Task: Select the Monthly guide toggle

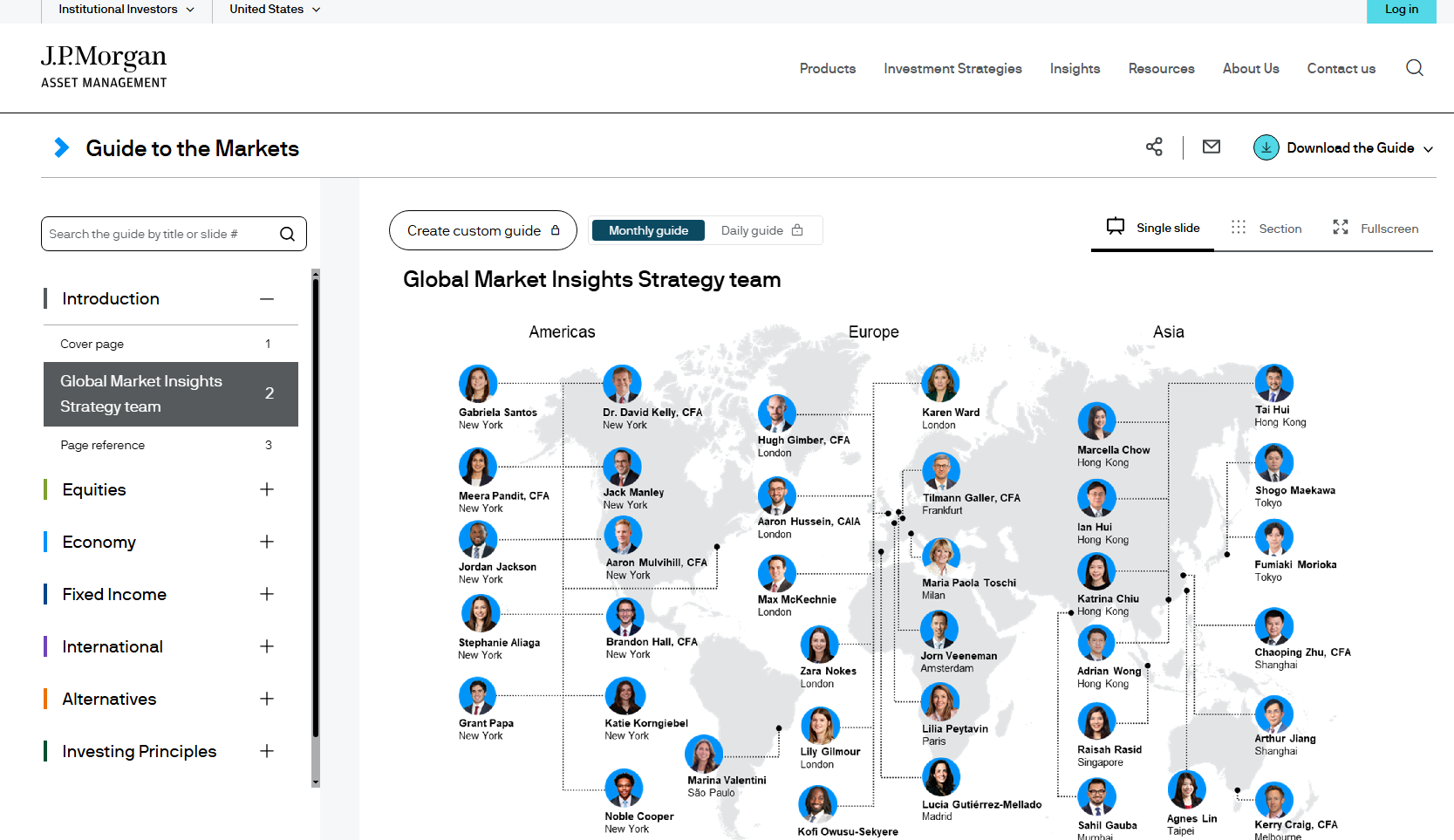Action: tap(648, 230)
